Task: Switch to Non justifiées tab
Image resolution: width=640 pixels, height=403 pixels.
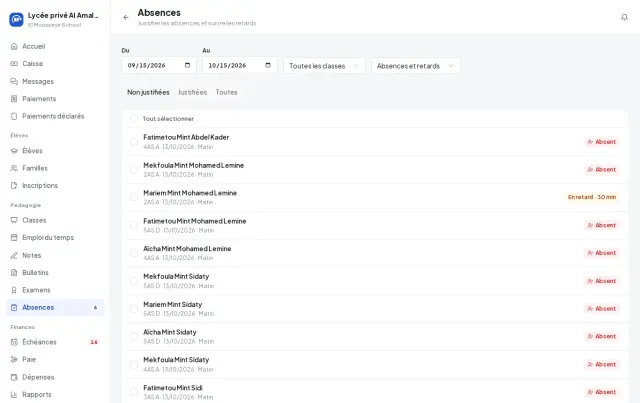Action: click(x=148, y=92)
